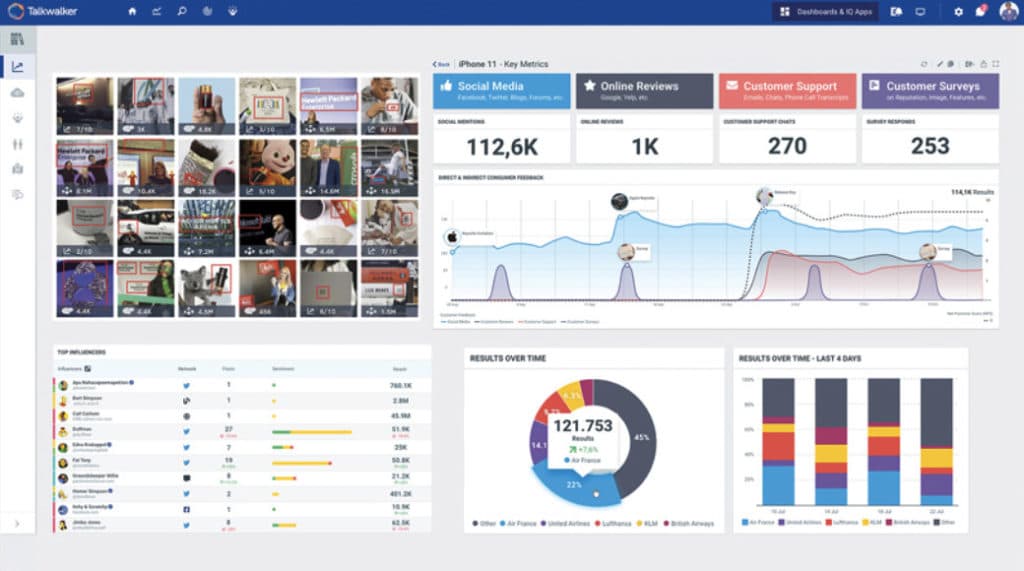
Task: Click the Back link beside iPhone 11 title
Action: [441, 64]
